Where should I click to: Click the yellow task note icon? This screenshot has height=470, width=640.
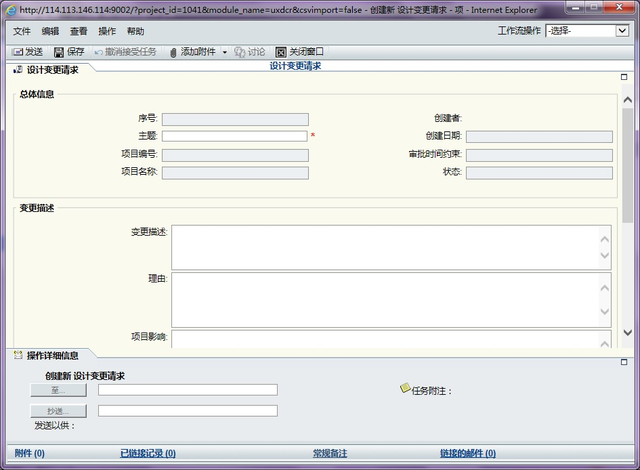[x=404, y=388]
